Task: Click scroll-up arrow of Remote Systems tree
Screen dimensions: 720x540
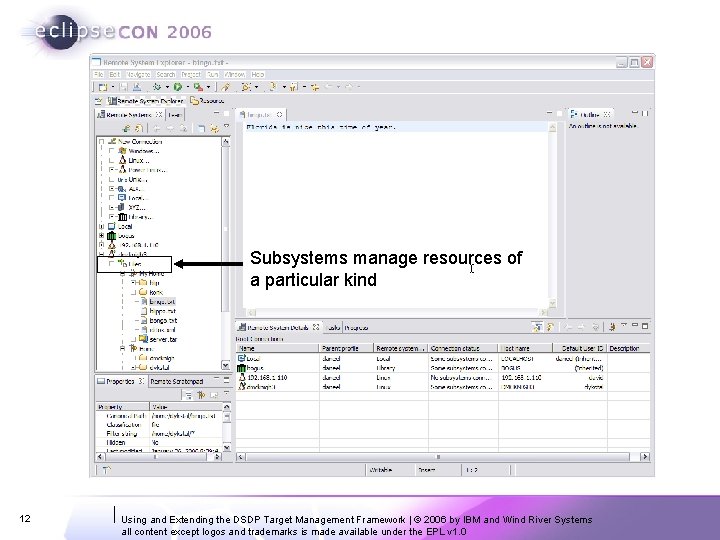Action: [225, 142]
